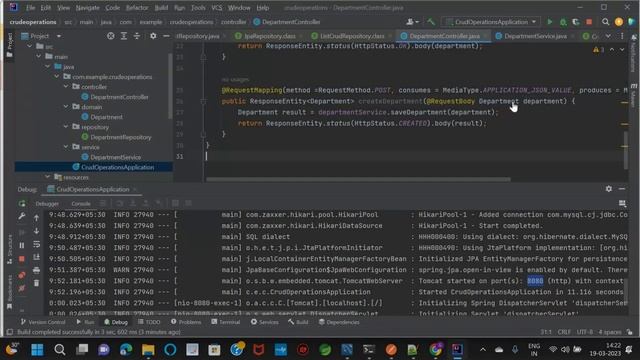Minimize the Debug tool window

click(x=622, y=189)
